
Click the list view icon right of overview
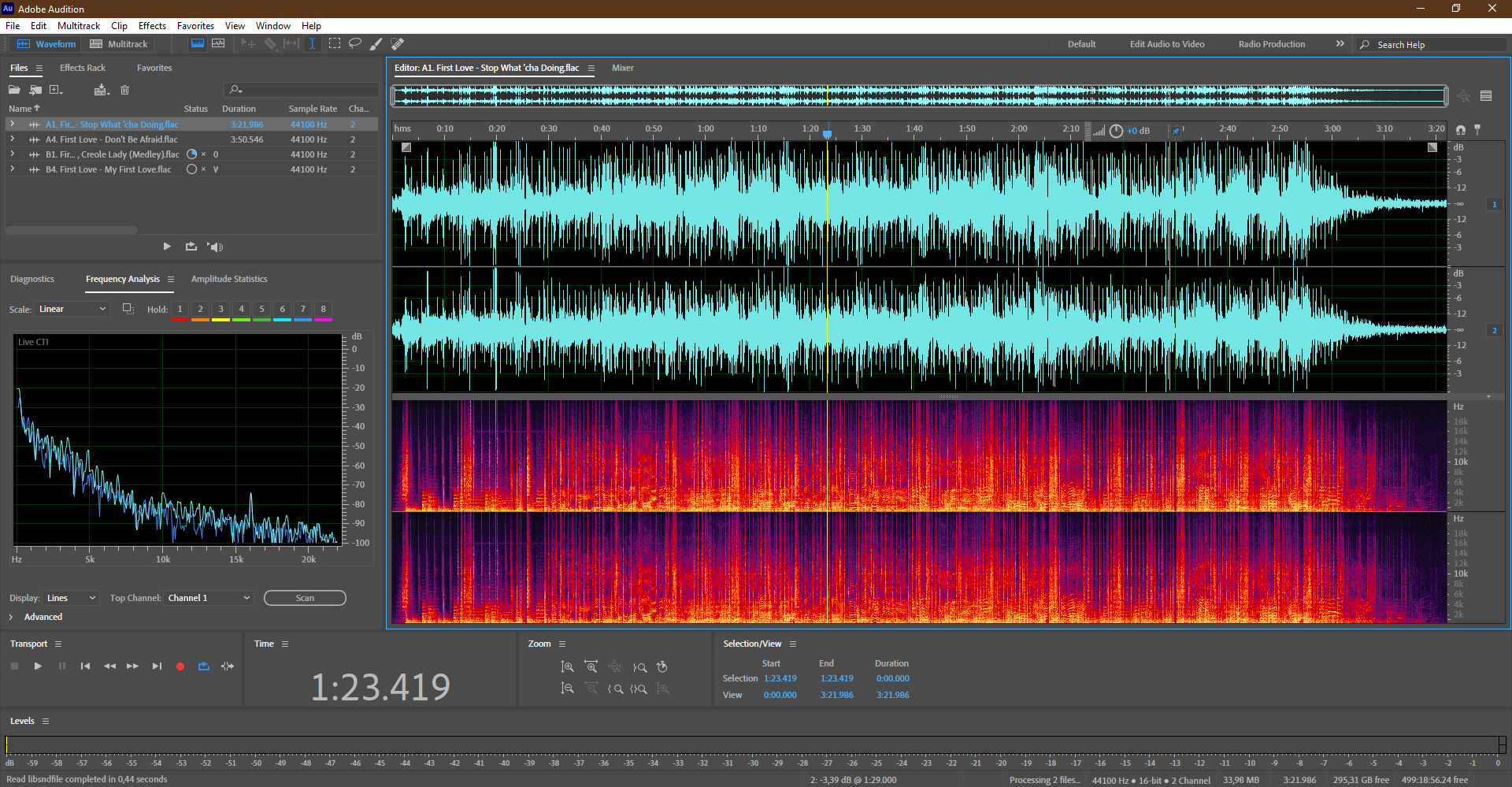(x=1486, y=96)
